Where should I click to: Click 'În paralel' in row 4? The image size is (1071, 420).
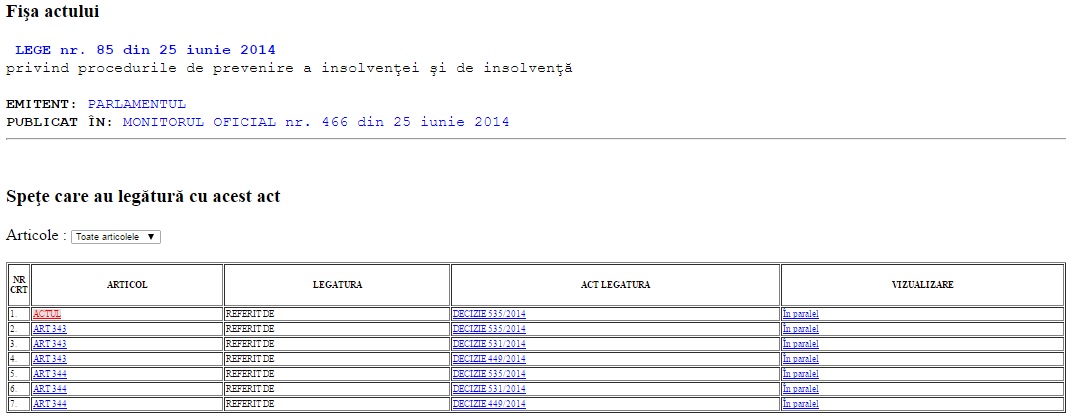click(801, 359)
